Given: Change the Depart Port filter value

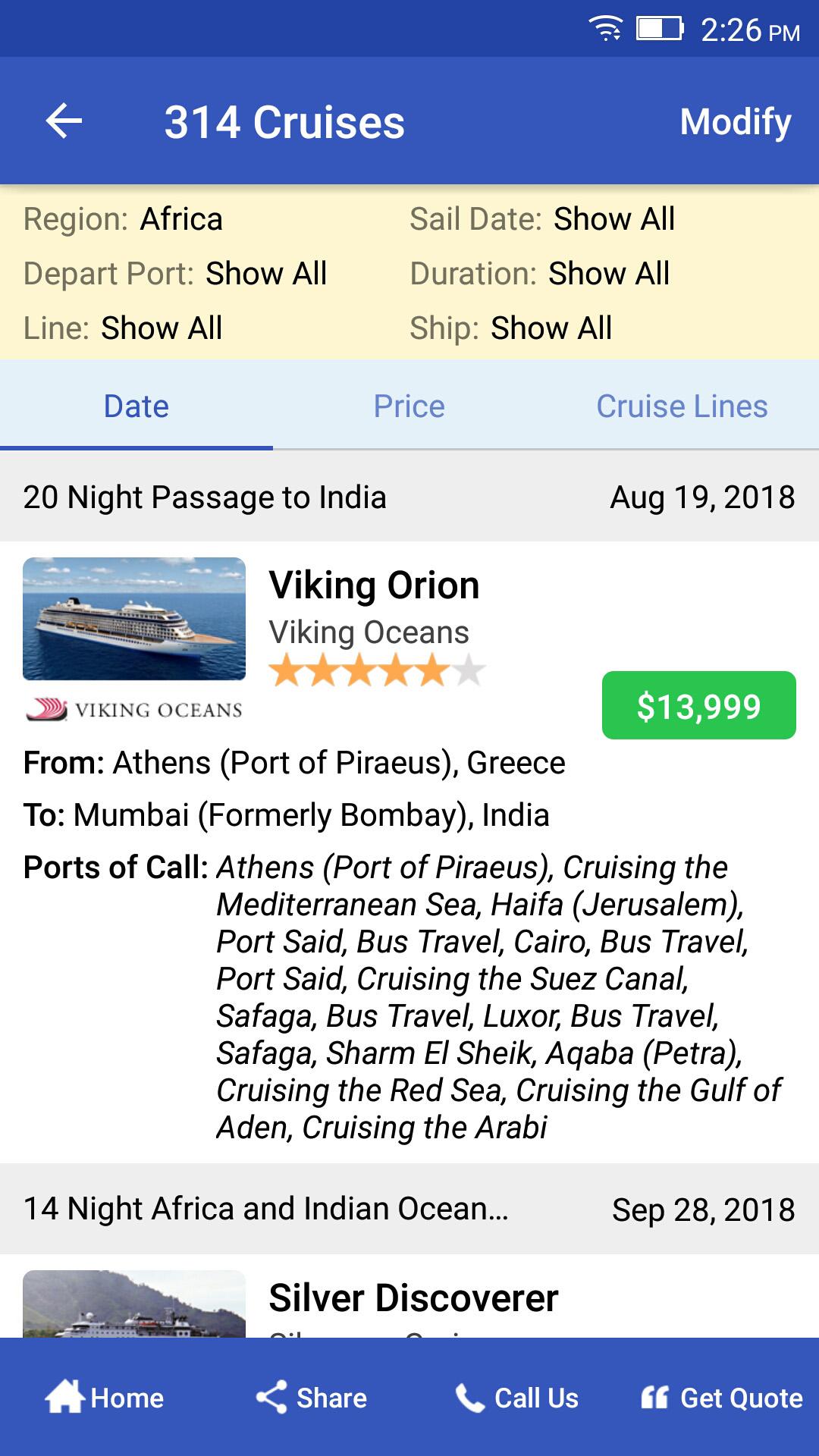Looking at the screenshot, I should [x=266, y=274].
